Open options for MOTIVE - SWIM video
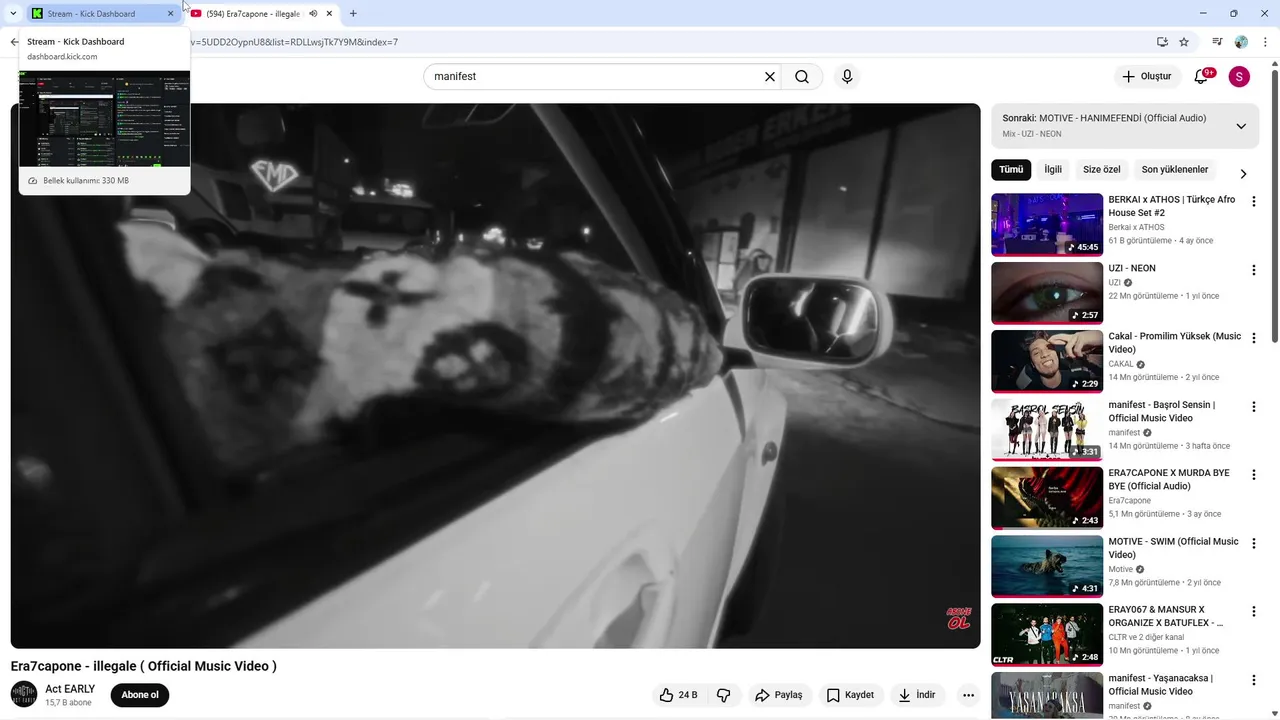Viewport: 1280px width, 720px height. (1253, 543)
